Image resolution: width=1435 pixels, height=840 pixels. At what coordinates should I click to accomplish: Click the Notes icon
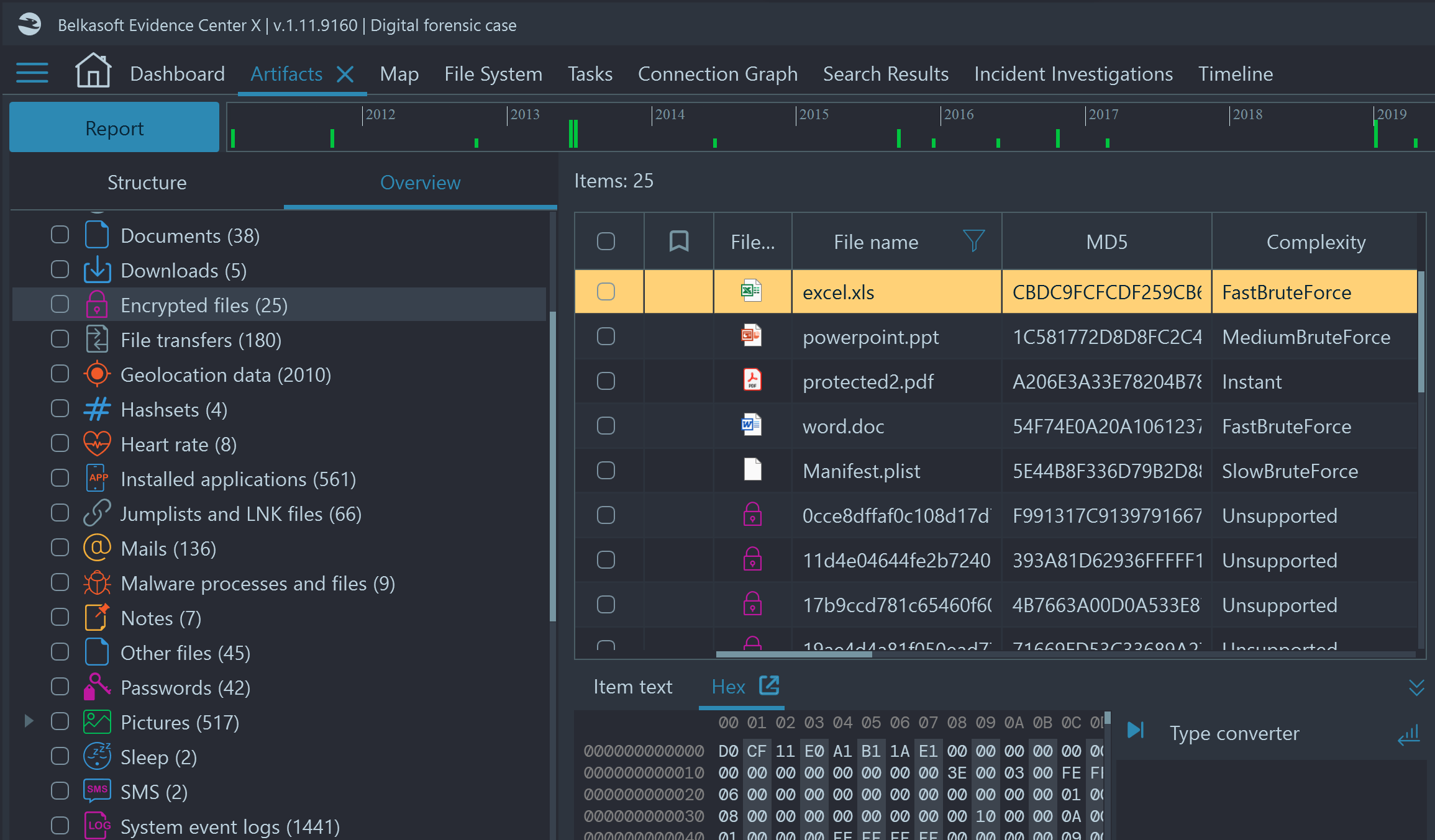97,617
